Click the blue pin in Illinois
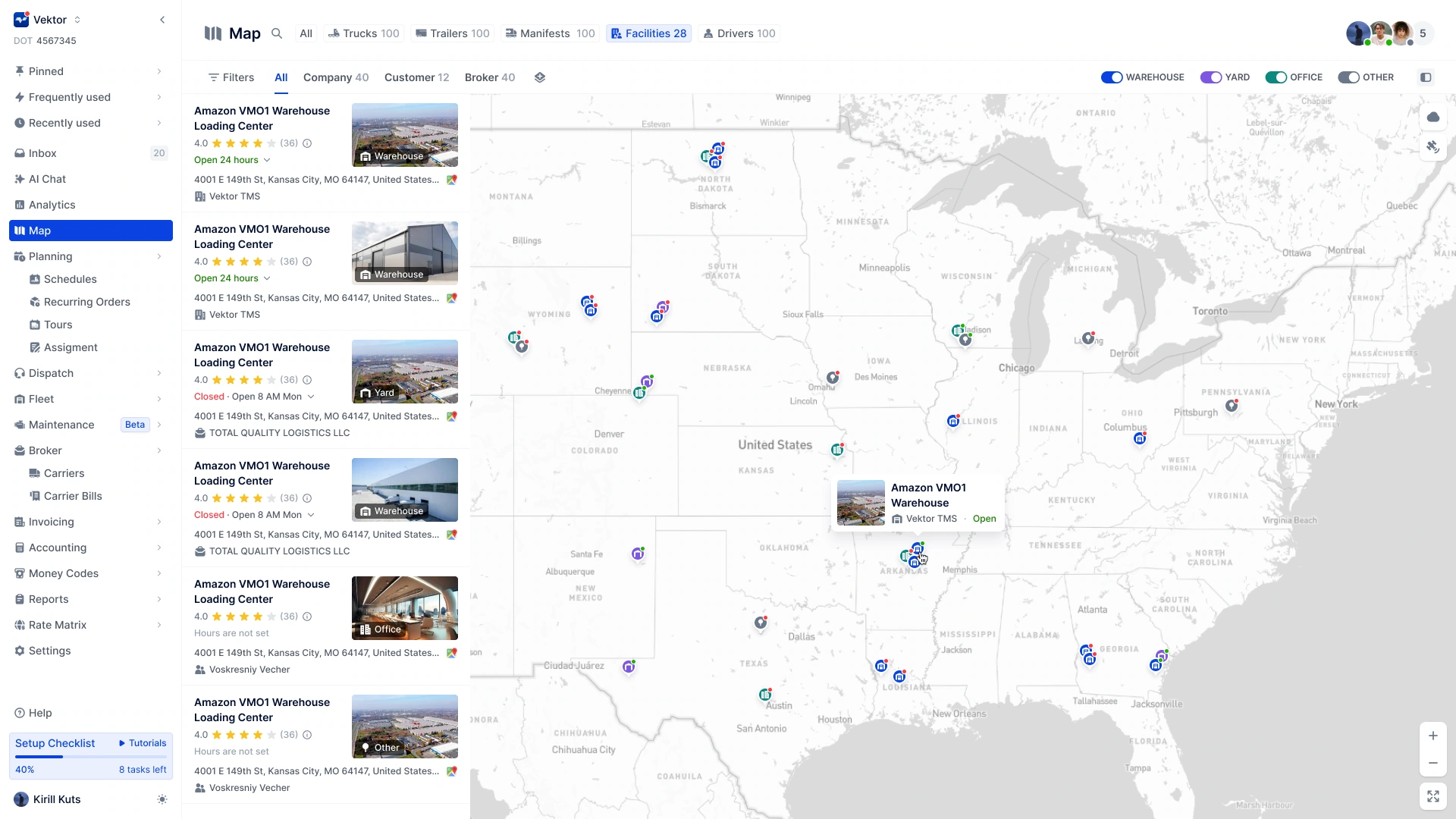 click(x=953, y=421)
